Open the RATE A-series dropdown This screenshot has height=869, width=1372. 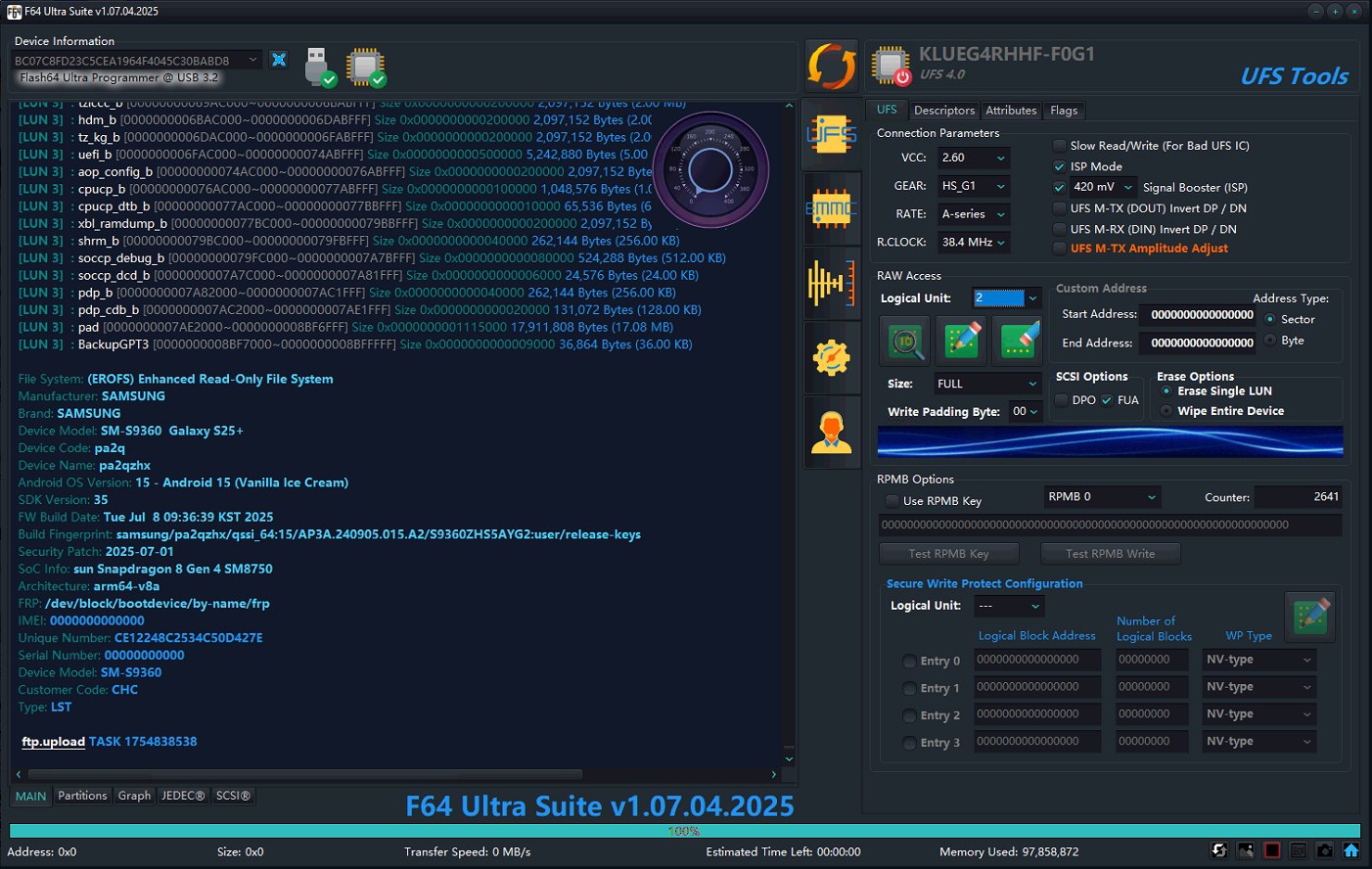coord(974,214)
